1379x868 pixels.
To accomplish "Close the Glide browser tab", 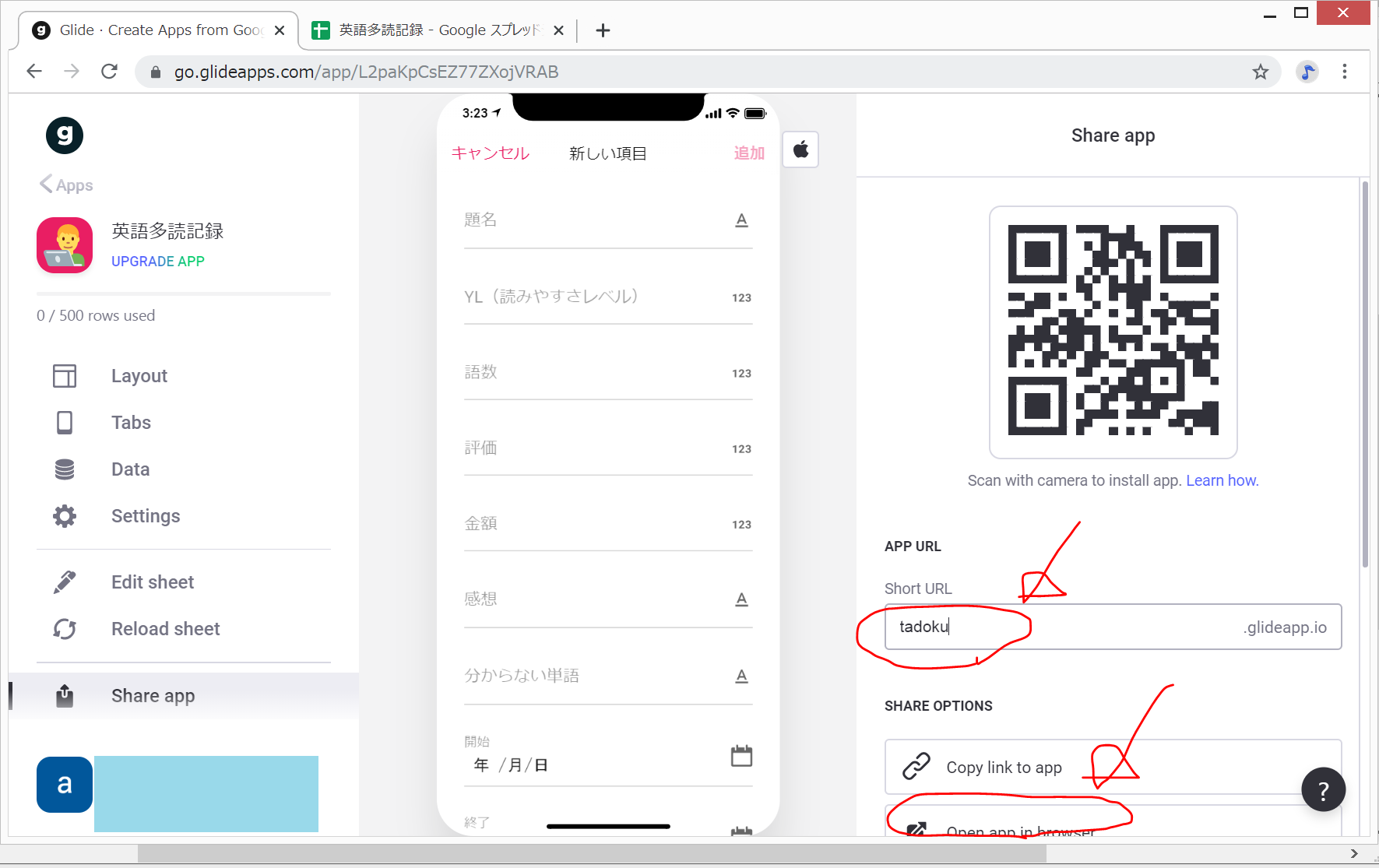I will (280, 30).
